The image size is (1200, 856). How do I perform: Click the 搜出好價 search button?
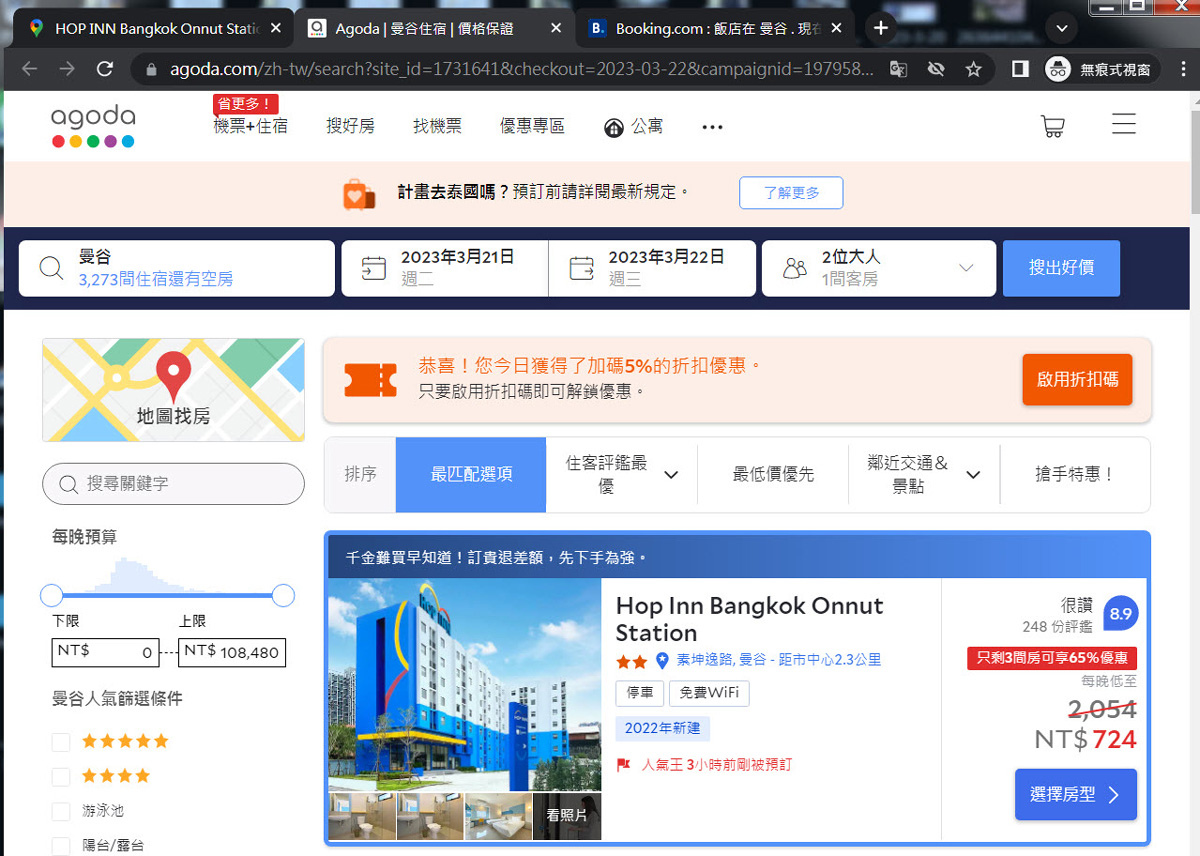pyautogui.click(x=1061, y=268)
